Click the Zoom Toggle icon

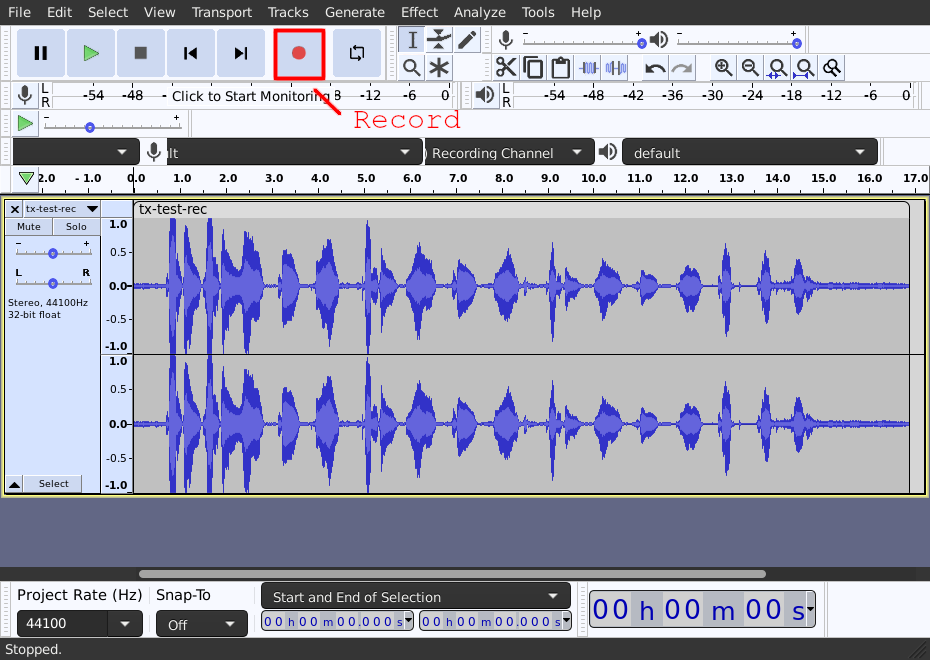pyautogui.click(x=832, y=68)
